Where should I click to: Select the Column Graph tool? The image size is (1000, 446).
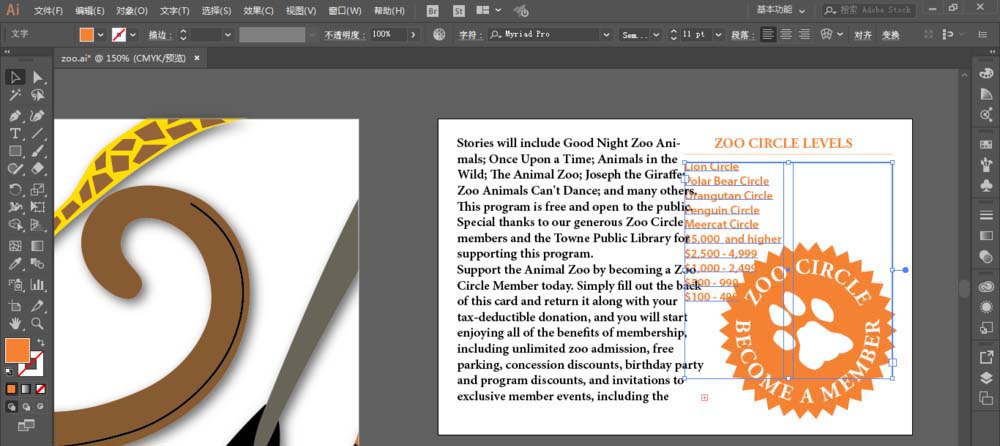click(38, 285)
